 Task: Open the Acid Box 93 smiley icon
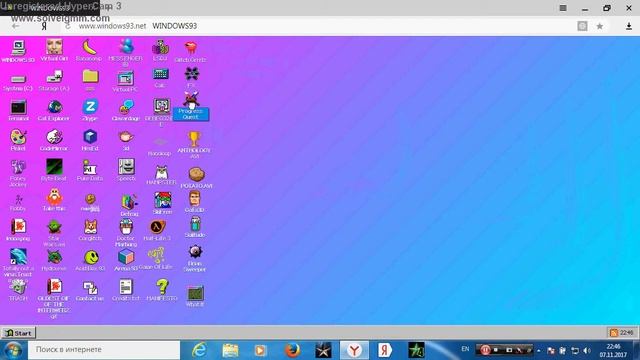pyautogui.click(x=91, y=257)
